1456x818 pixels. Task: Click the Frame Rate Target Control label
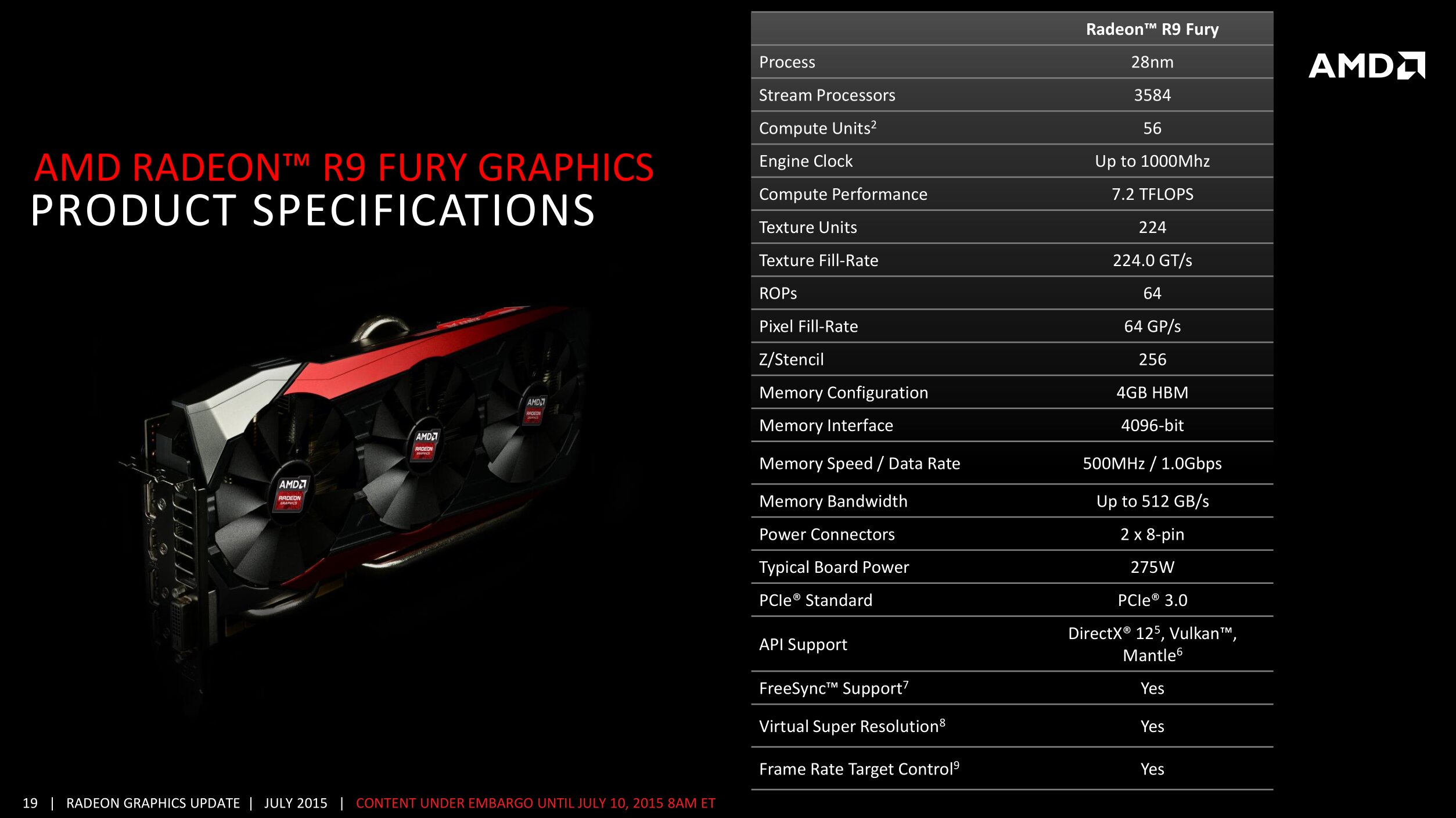click(858, 769)
